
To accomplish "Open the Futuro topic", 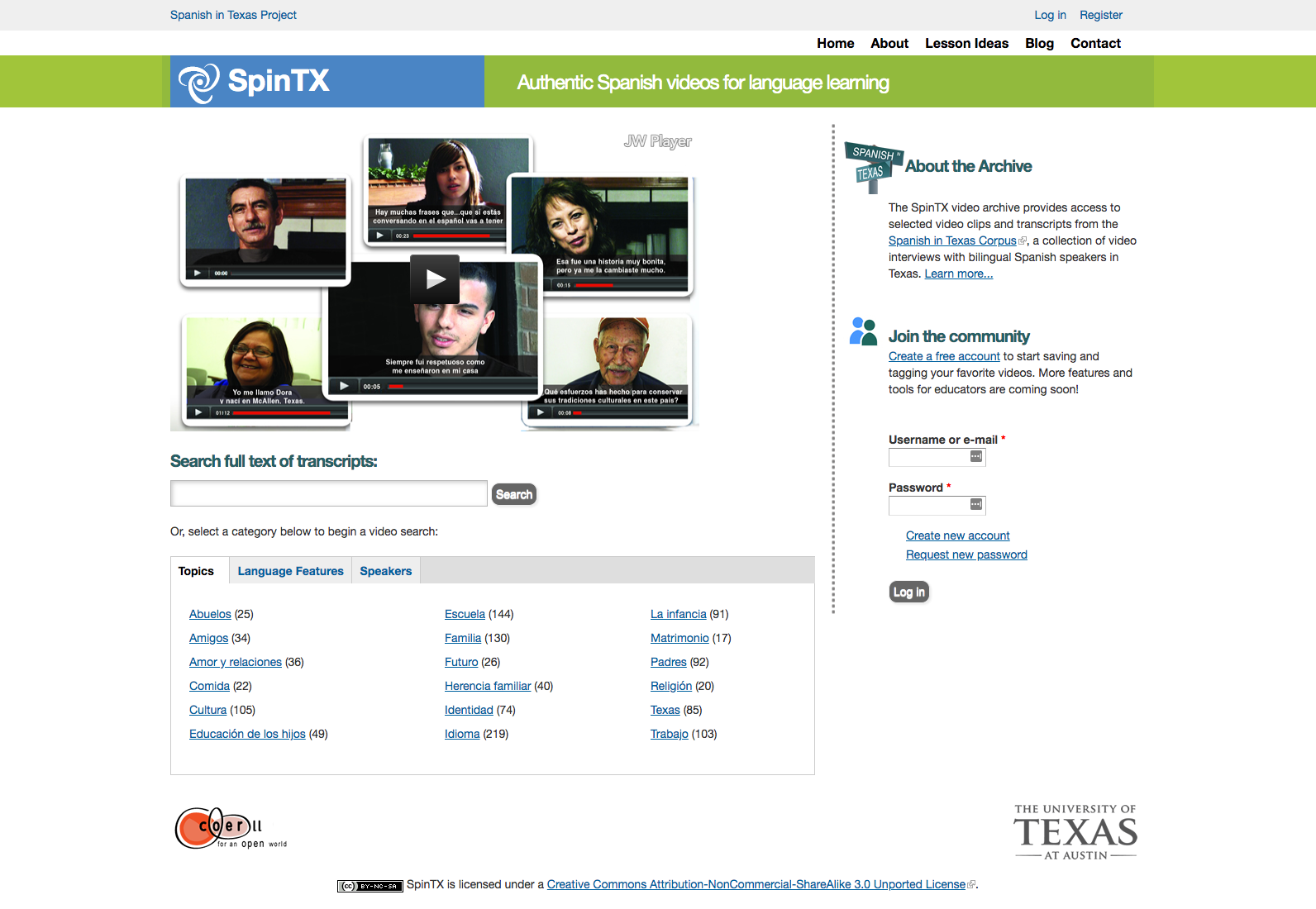I will [x=461, y=662].
